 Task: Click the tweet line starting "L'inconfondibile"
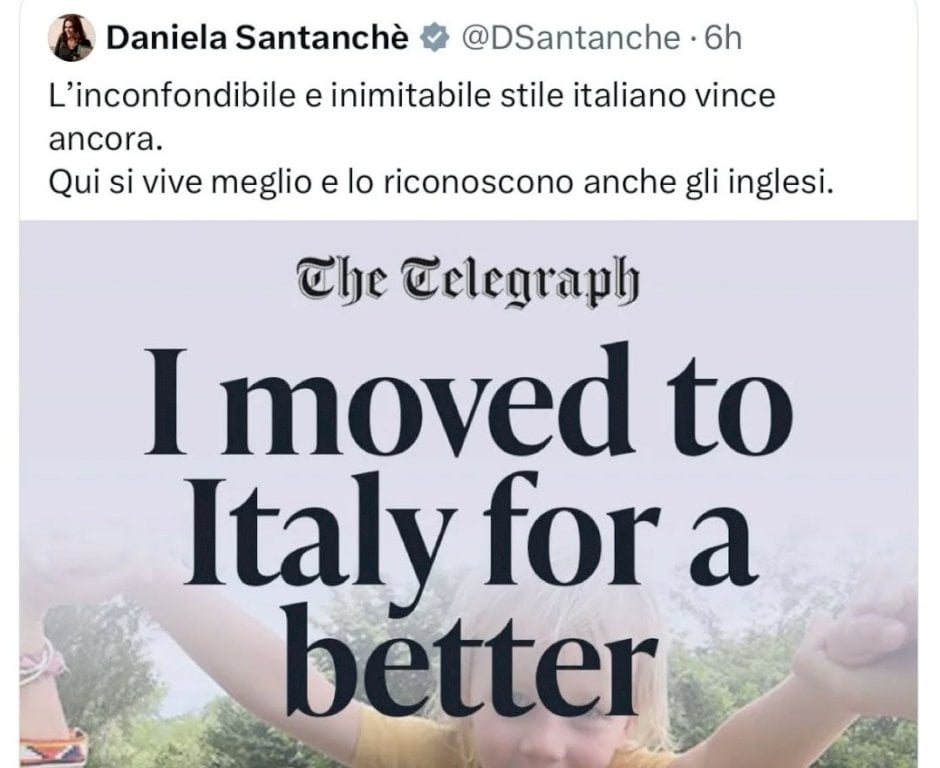411,99
